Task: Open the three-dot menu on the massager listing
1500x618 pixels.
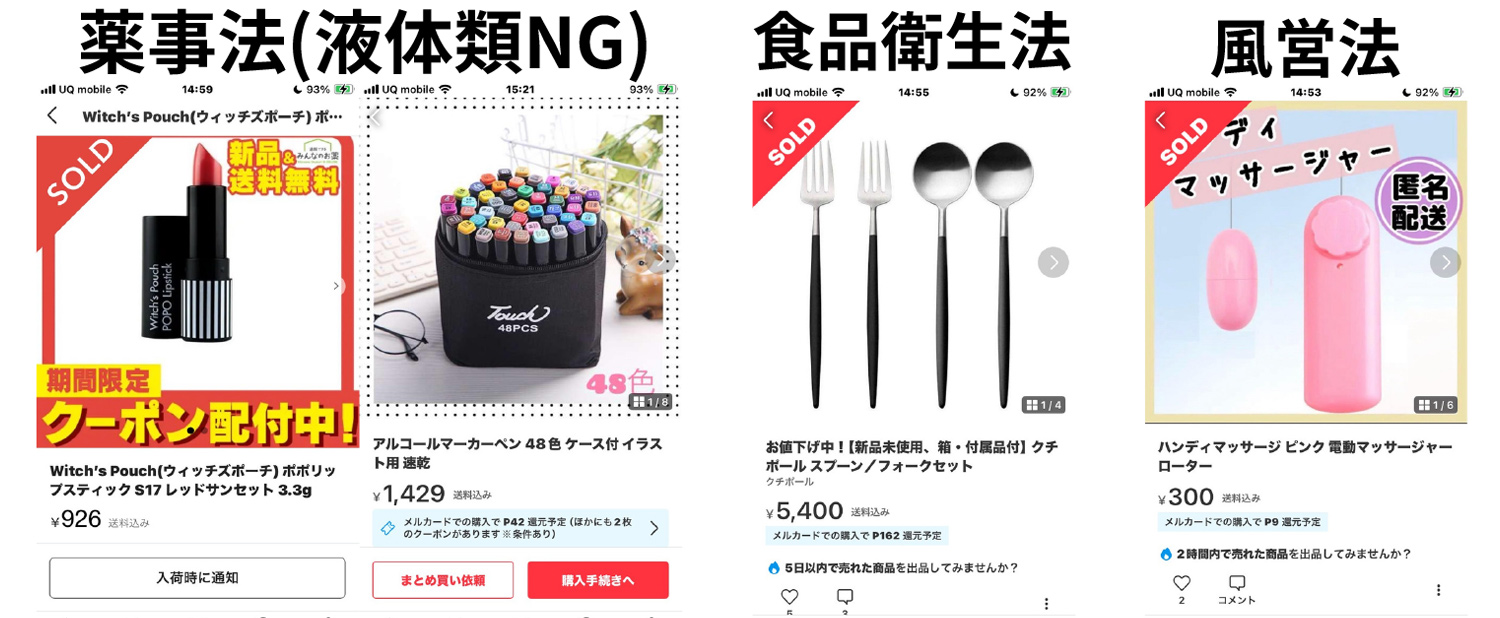Action: [1438, 590]
